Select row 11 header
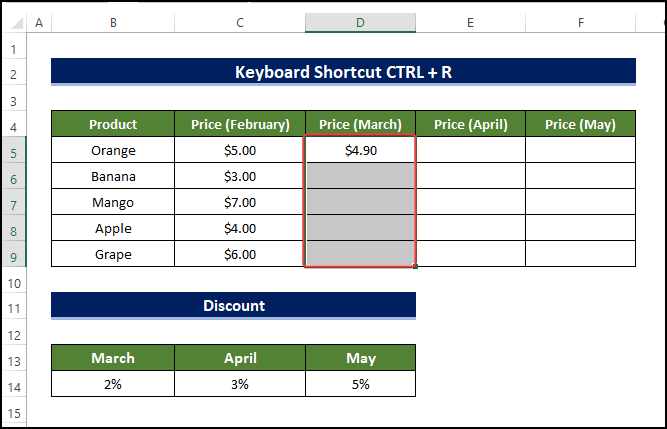Viewport: 667px width, 429px height. pos(15,306)
